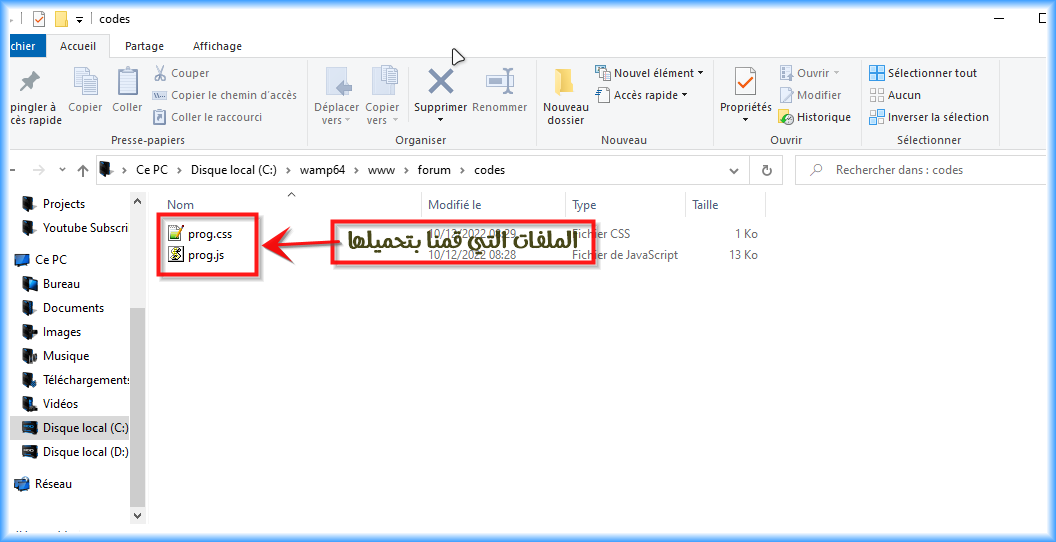Open Nouvel élément dropdown

(x=649, y=73)
